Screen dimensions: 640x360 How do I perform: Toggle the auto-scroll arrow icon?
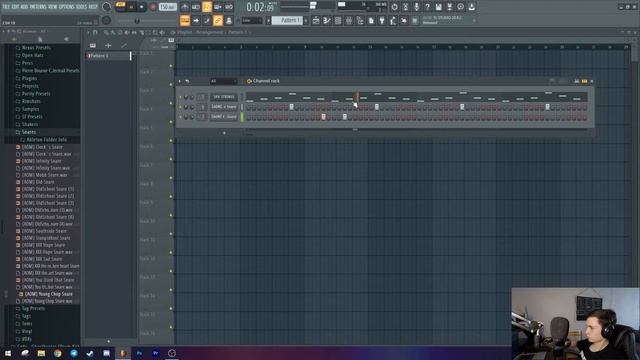(x=196, y=20)
